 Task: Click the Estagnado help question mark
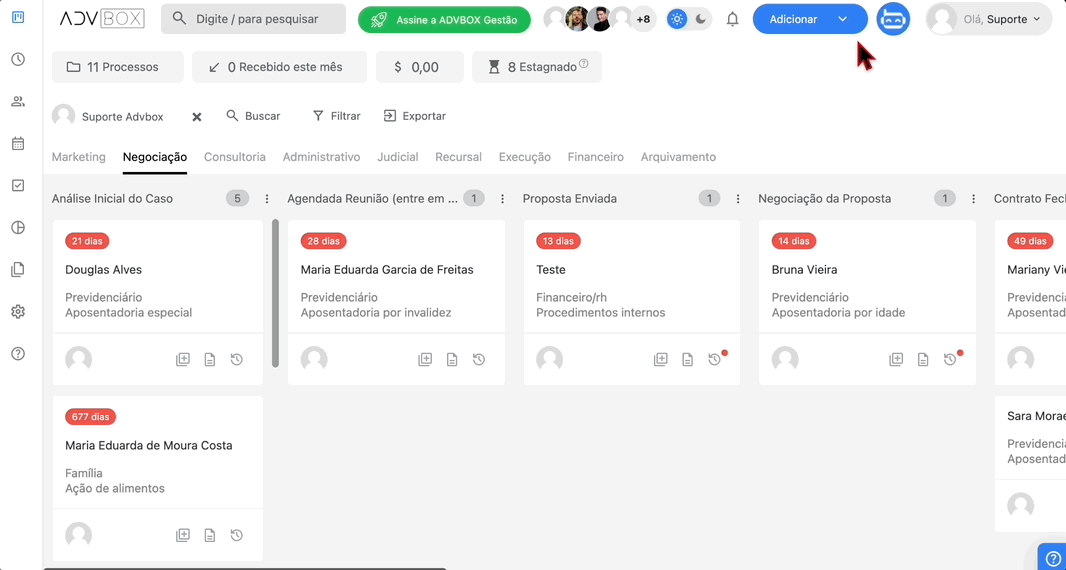tap(583, 64)
